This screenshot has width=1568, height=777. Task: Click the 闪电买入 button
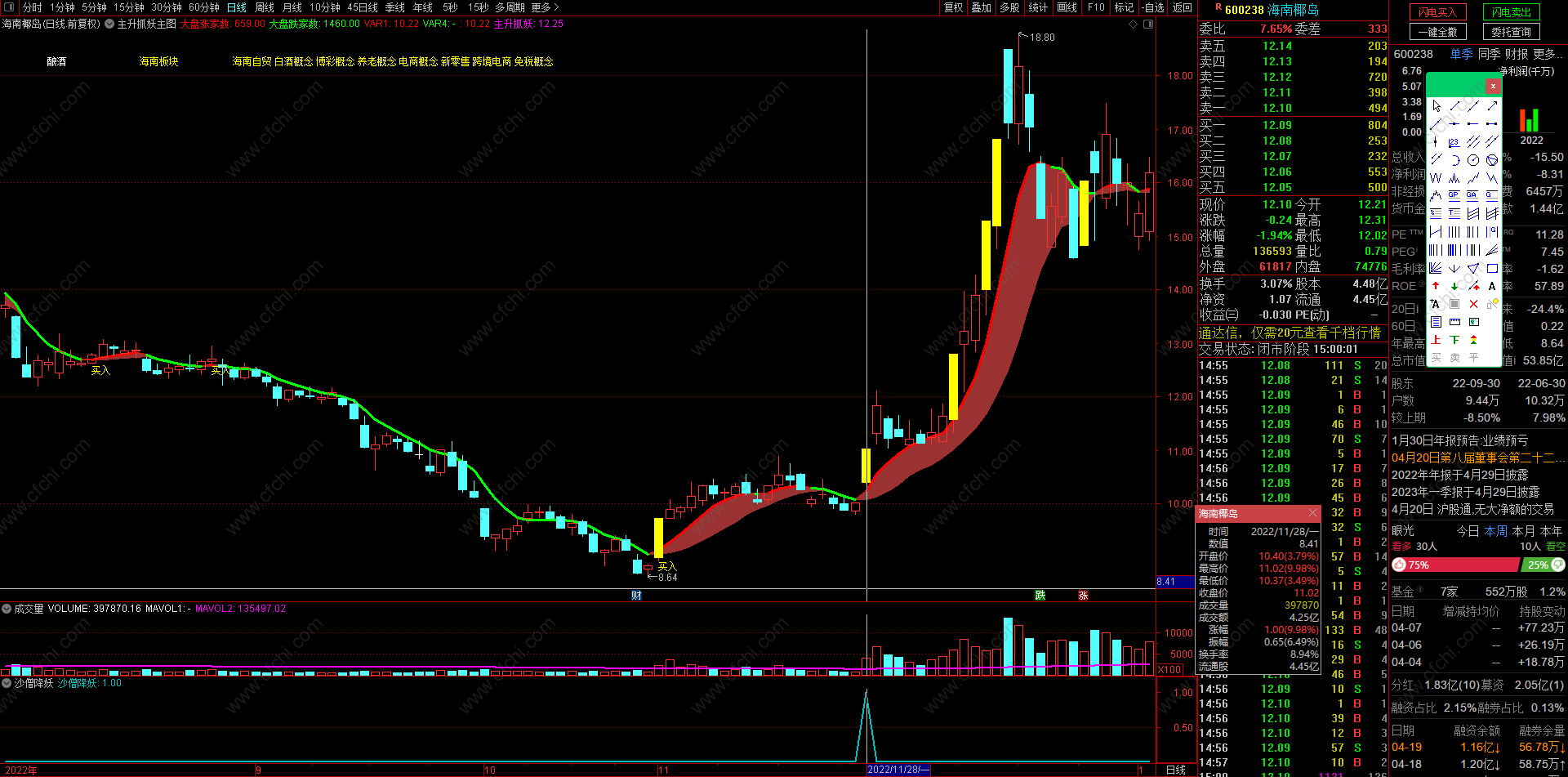(1437, 12)
